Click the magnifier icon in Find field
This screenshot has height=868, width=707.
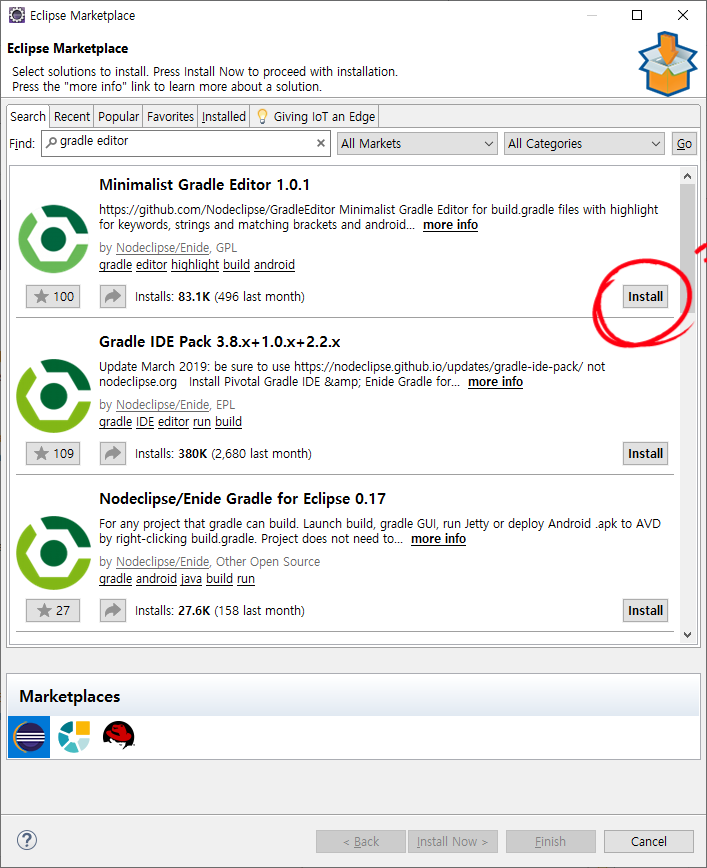click(51, 142)
